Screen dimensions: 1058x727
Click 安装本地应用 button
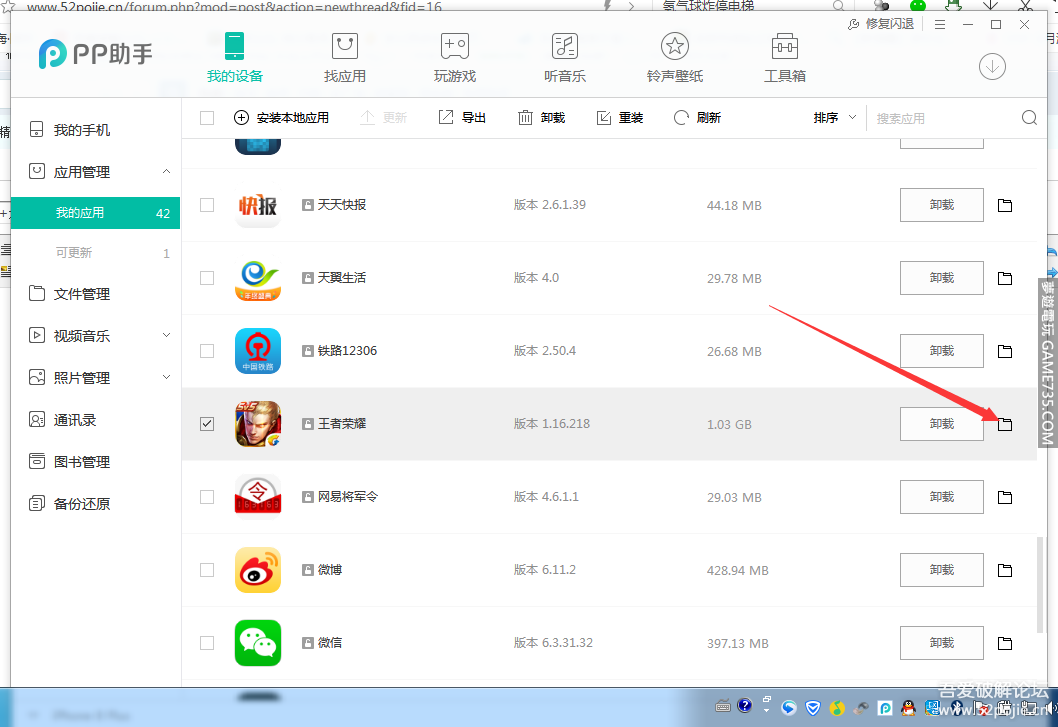tap(281, 118)
